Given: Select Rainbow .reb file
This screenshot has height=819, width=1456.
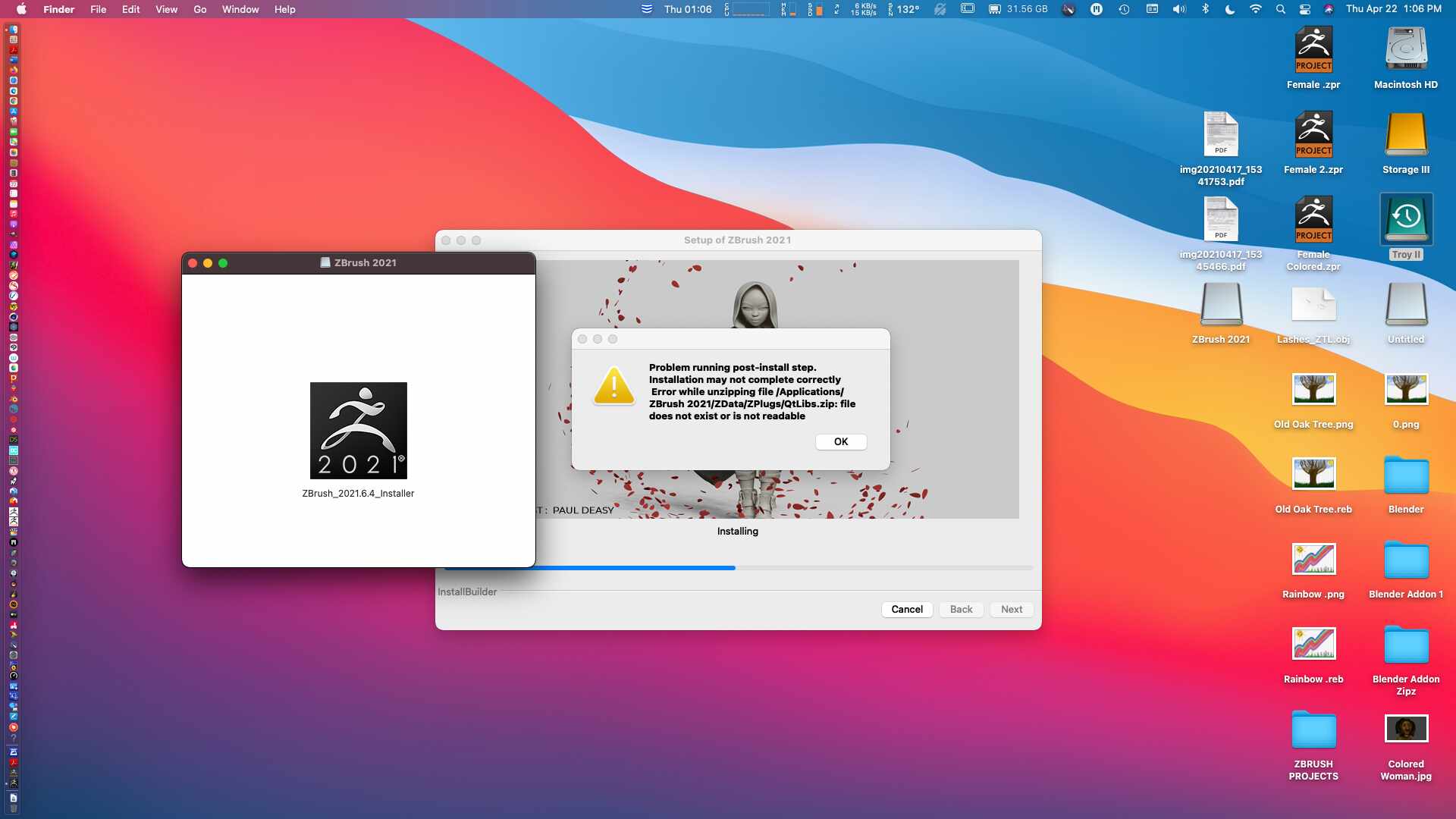Looking at the screenshot, I should coord(1313,645).
